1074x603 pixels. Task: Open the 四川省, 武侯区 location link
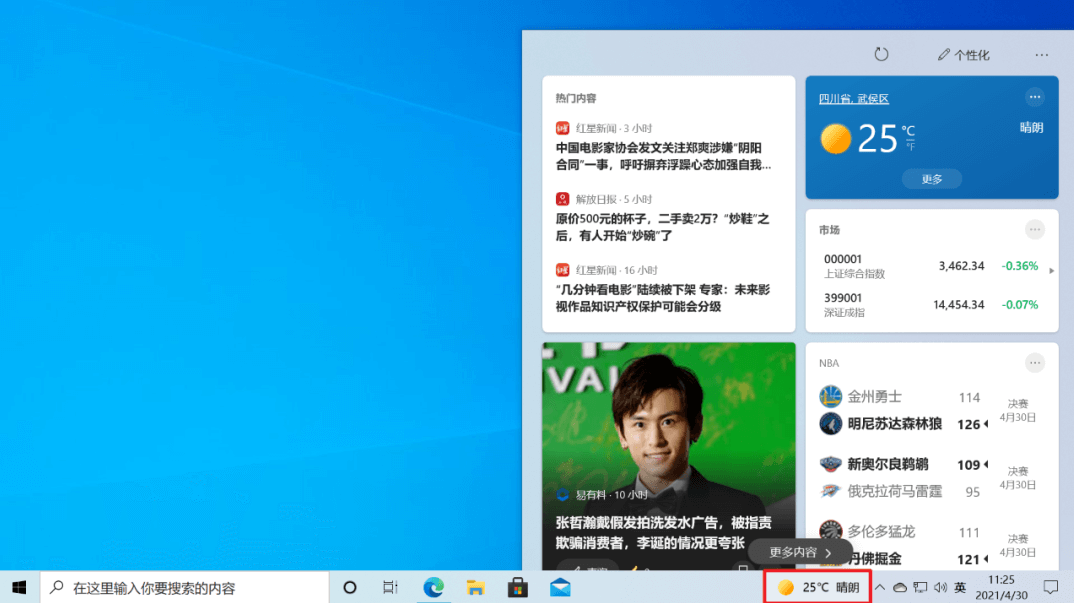(853, 99)
